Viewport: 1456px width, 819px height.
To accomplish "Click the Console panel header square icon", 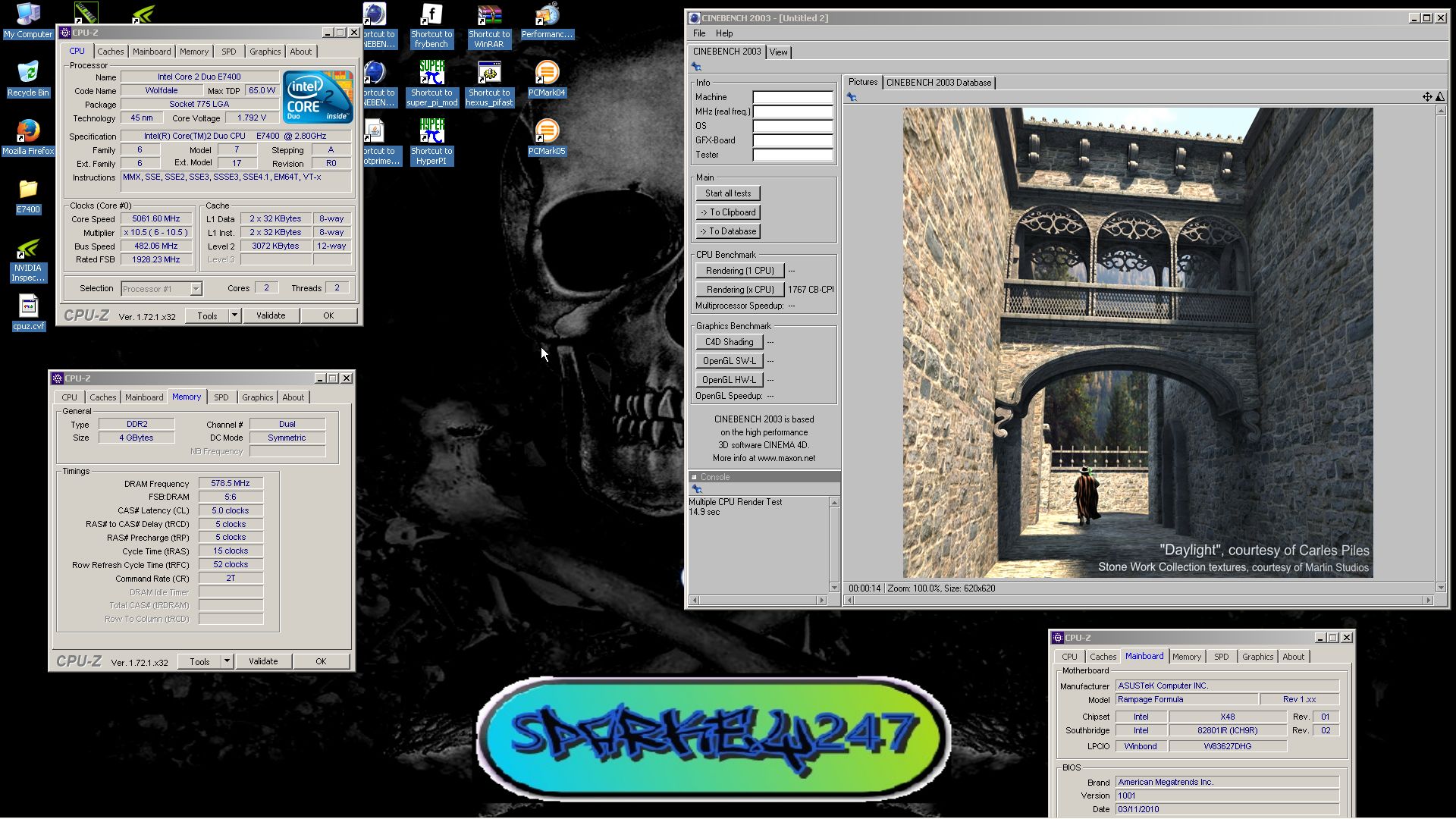I will click(694, 477).
